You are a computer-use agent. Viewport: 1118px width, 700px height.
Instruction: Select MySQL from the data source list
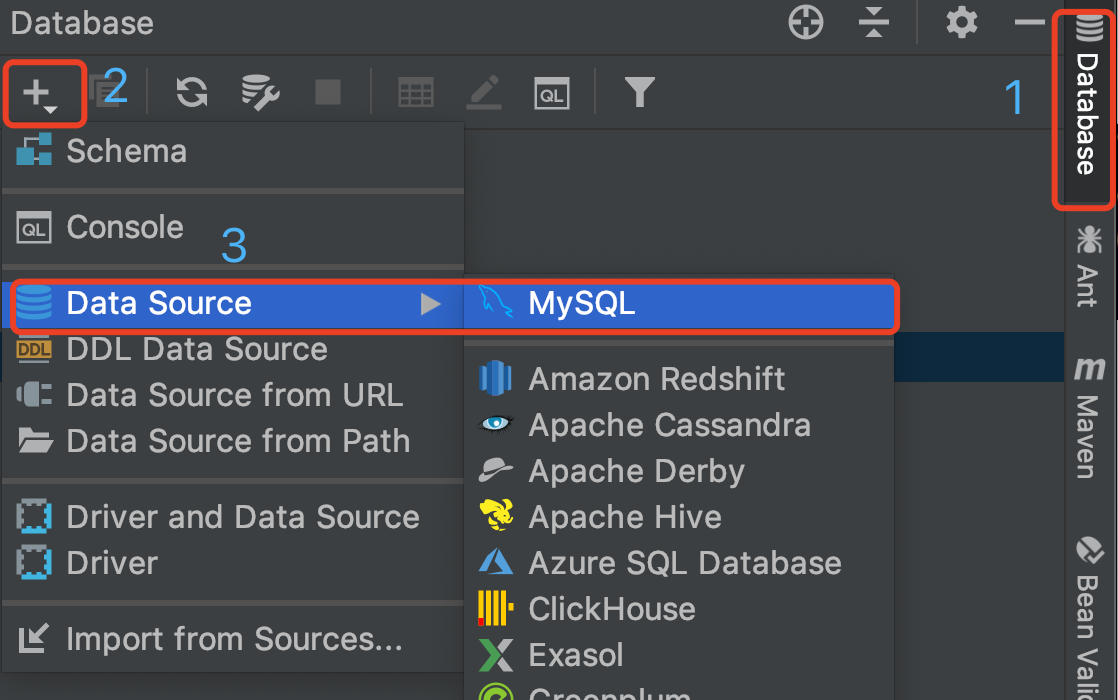coord(581,303)
